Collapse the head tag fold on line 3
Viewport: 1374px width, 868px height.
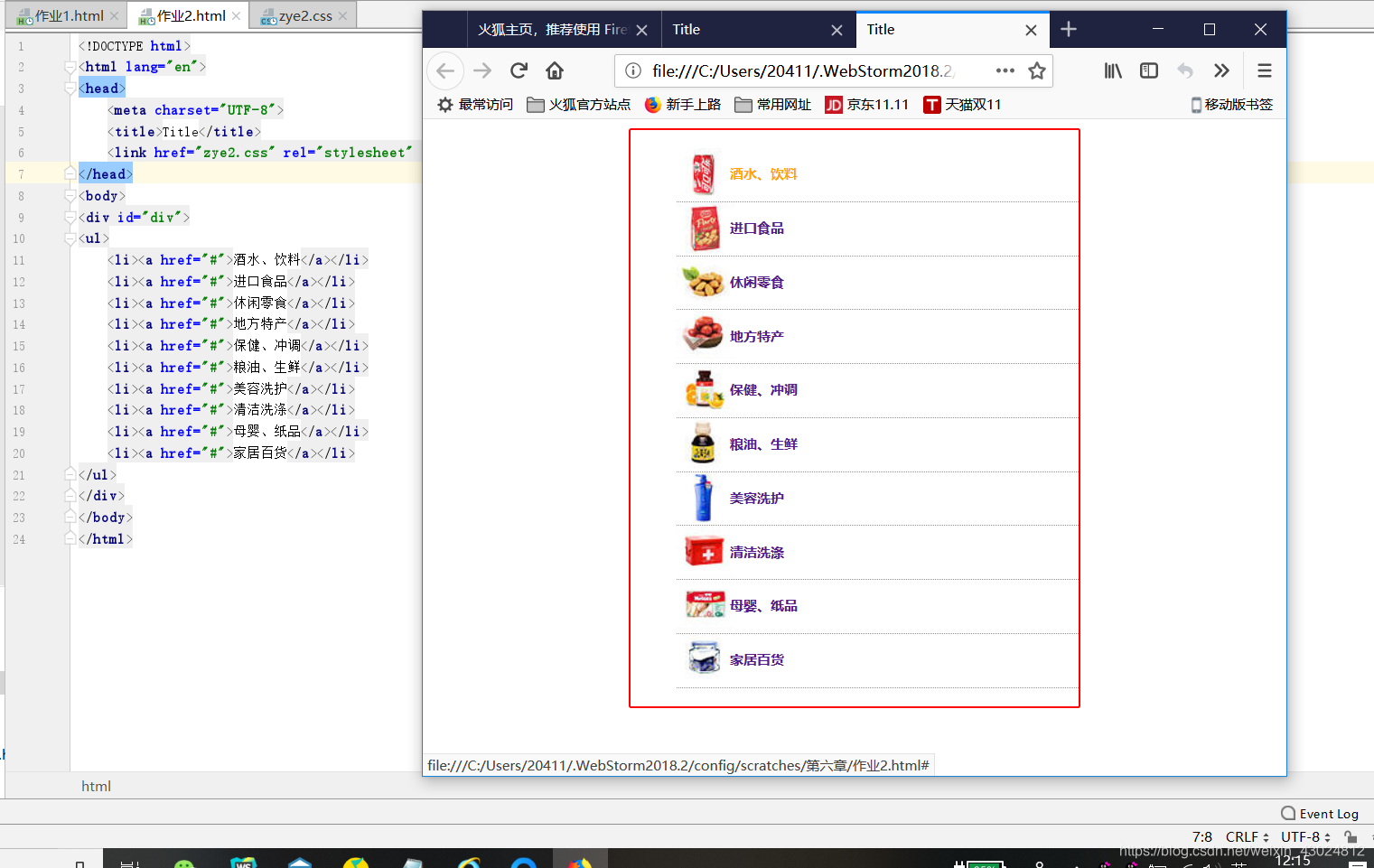(x=70, y=89)
